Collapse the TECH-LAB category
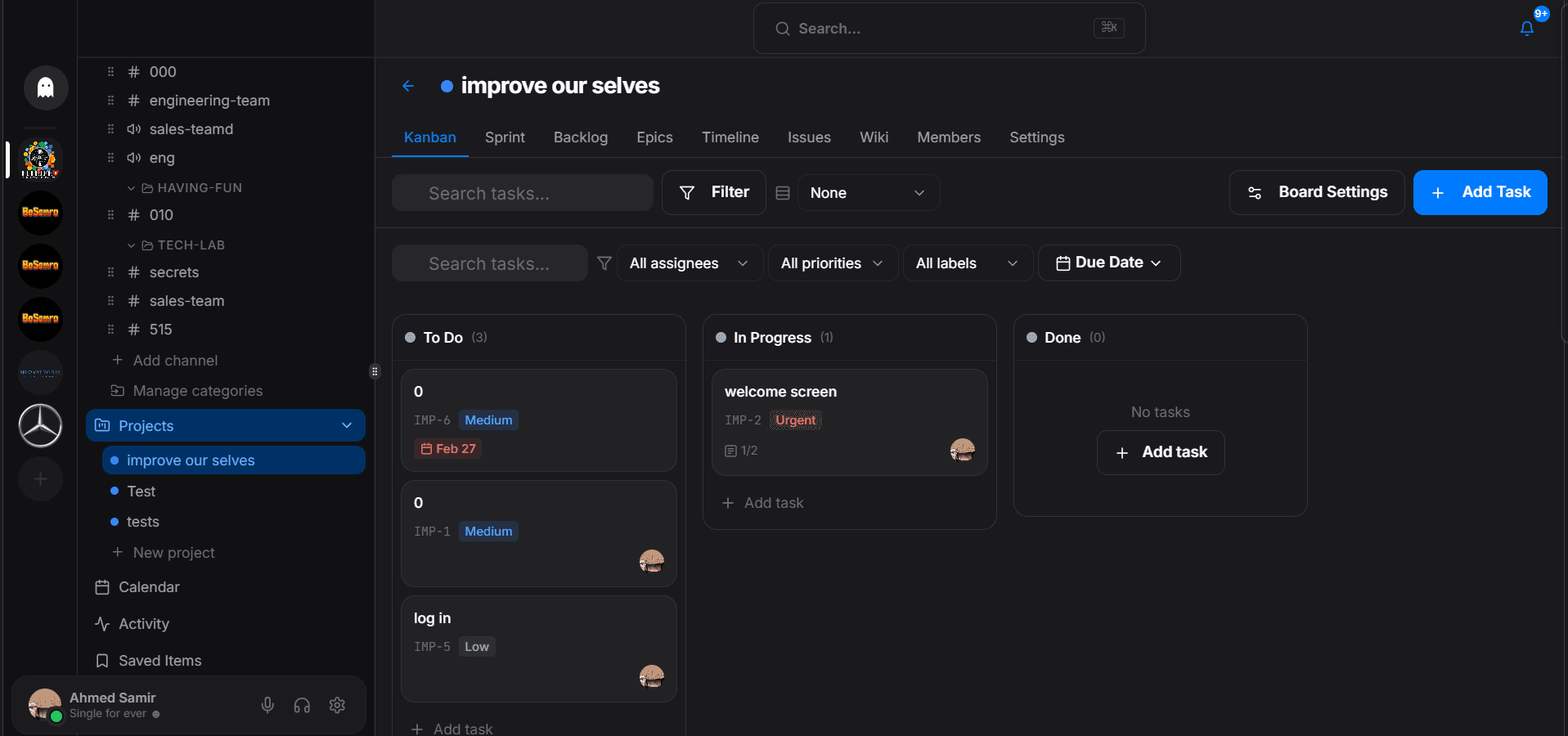Viewport: 1568px width, 736px height. coord(131,245)
